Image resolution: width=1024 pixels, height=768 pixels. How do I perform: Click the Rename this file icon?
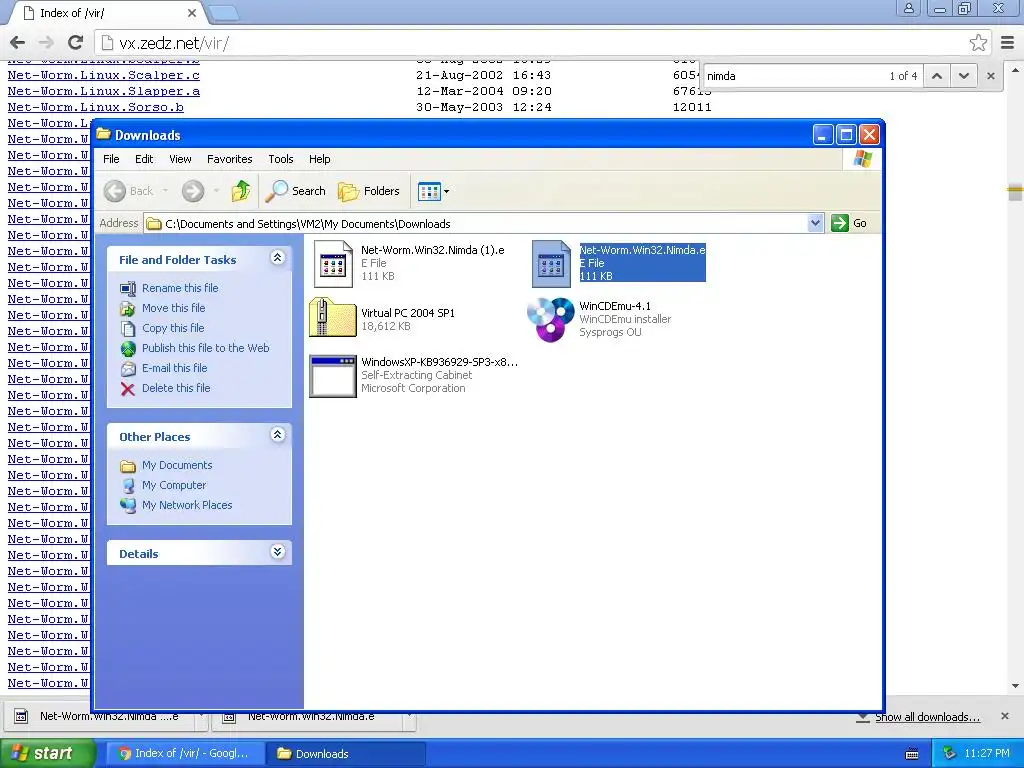[128, 289]
